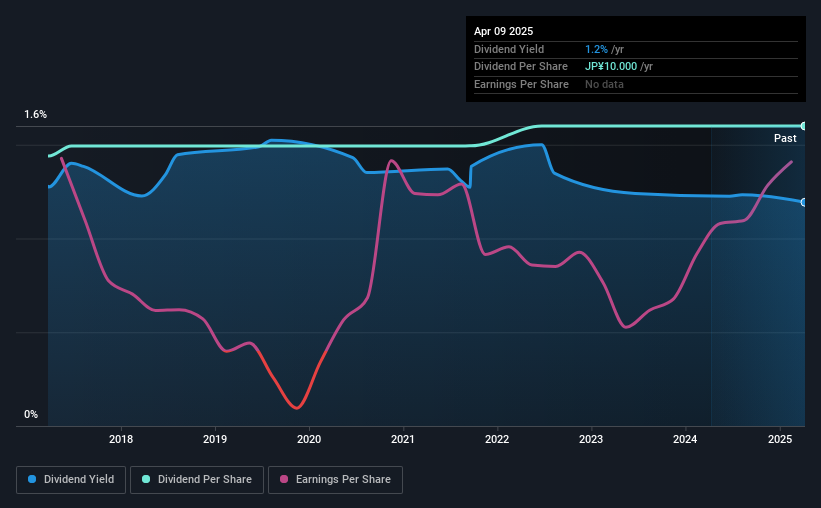This screenshot has height=508, width=821.
Task: Click the pink Earnings Per Share legend dot
Action: coord(284,479)
